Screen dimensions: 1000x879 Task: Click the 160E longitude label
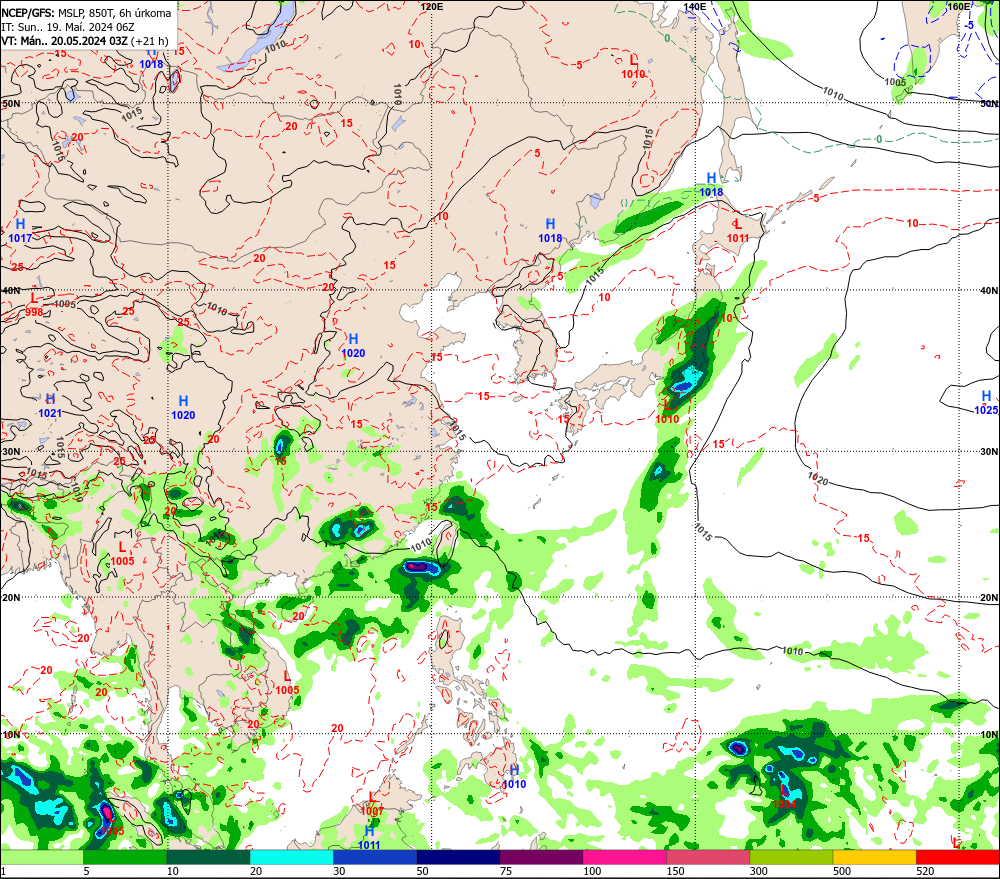click(x=958, y=6)
